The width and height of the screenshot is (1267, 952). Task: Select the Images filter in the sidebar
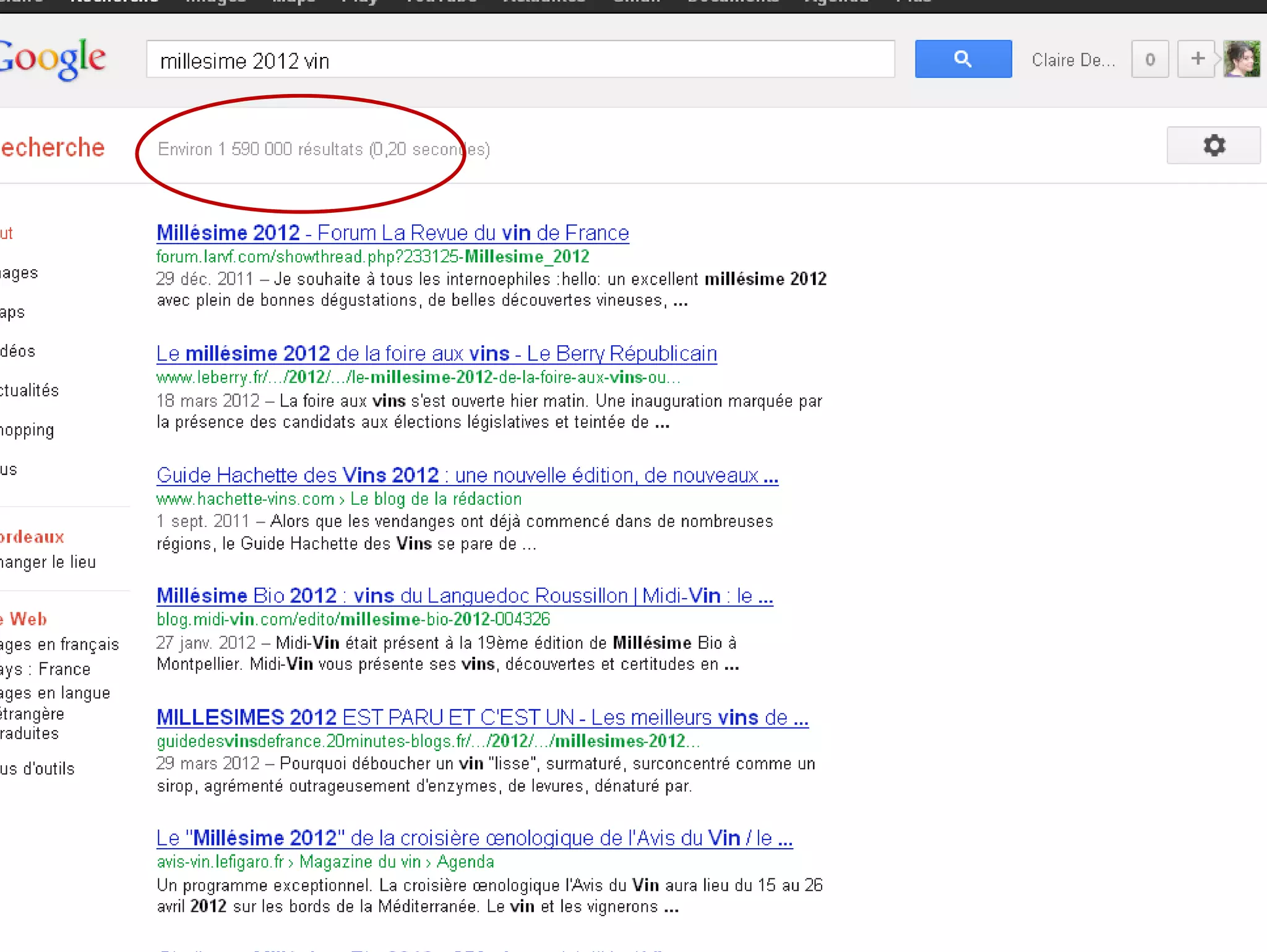[x=19, y=273]
